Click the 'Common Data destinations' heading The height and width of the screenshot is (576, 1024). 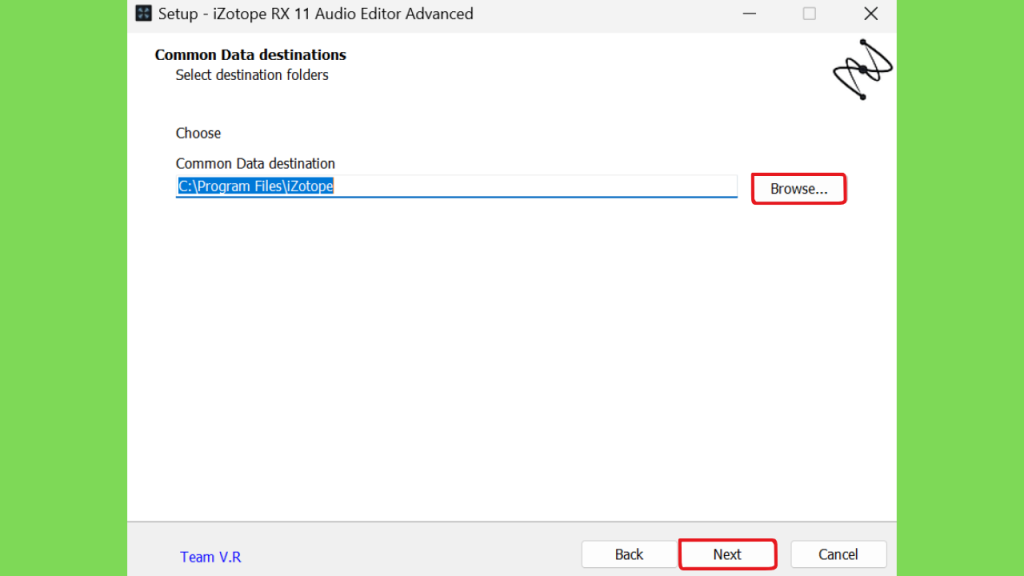[250, 55]
